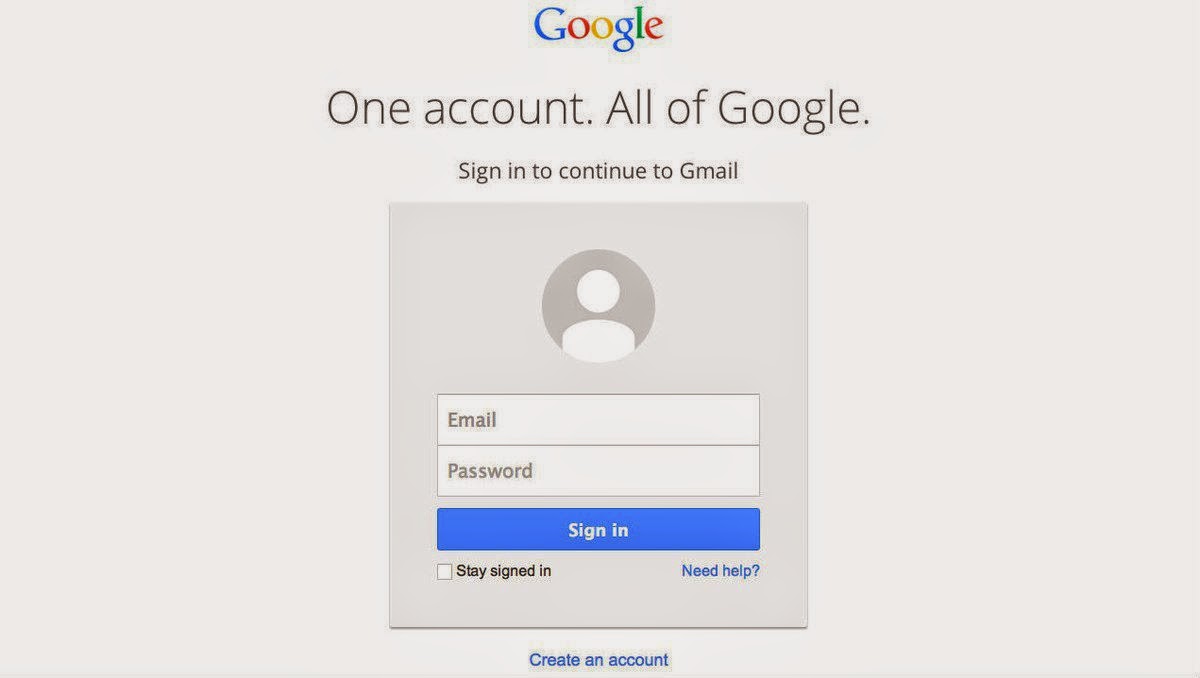This screenshot has width=1200, height=678.
Task: Click the Google logo at top
Action: [x=598, y=30]
